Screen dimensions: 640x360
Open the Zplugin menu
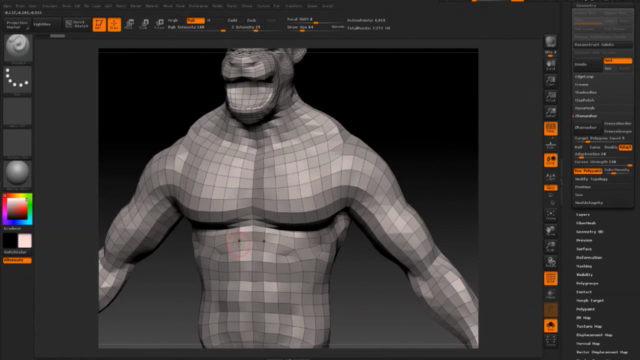312,6
